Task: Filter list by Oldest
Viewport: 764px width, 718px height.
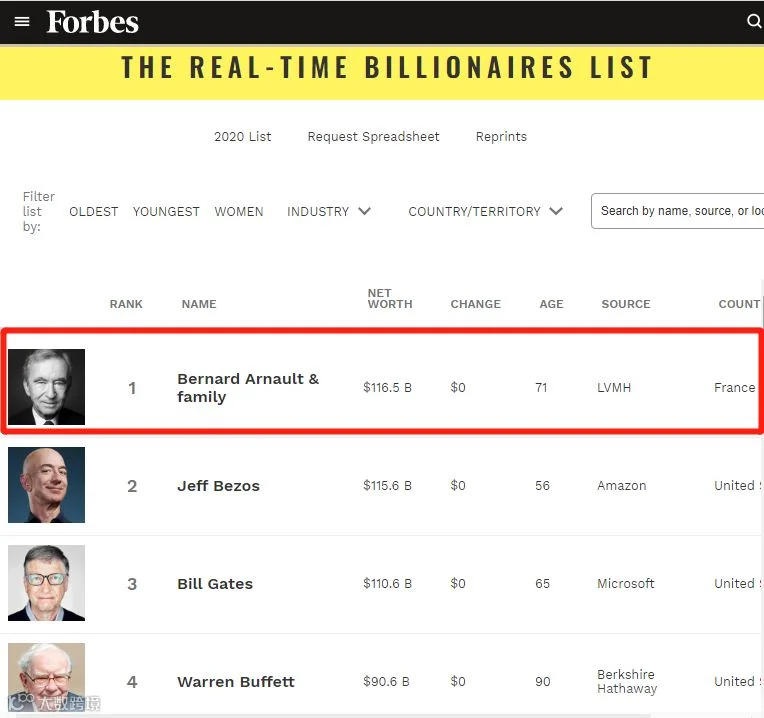Action: [94, 211]
